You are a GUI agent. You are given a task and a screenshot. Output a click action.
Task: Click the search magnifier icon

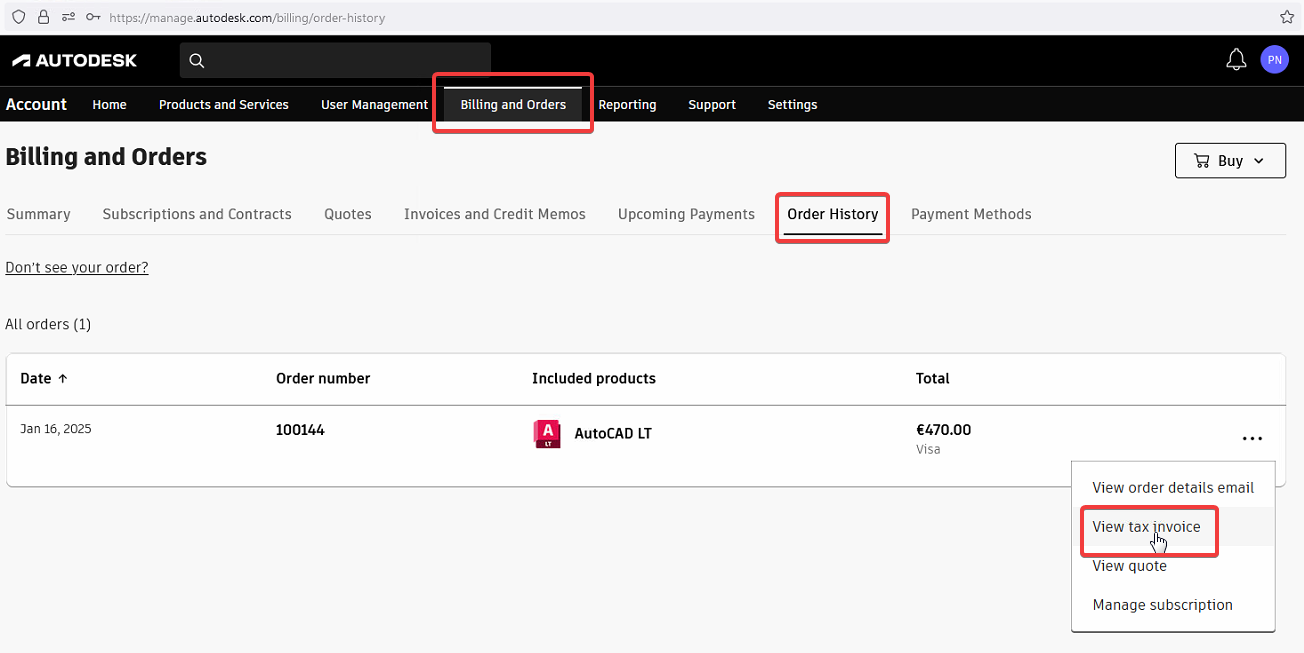click(x=197, y=61)
